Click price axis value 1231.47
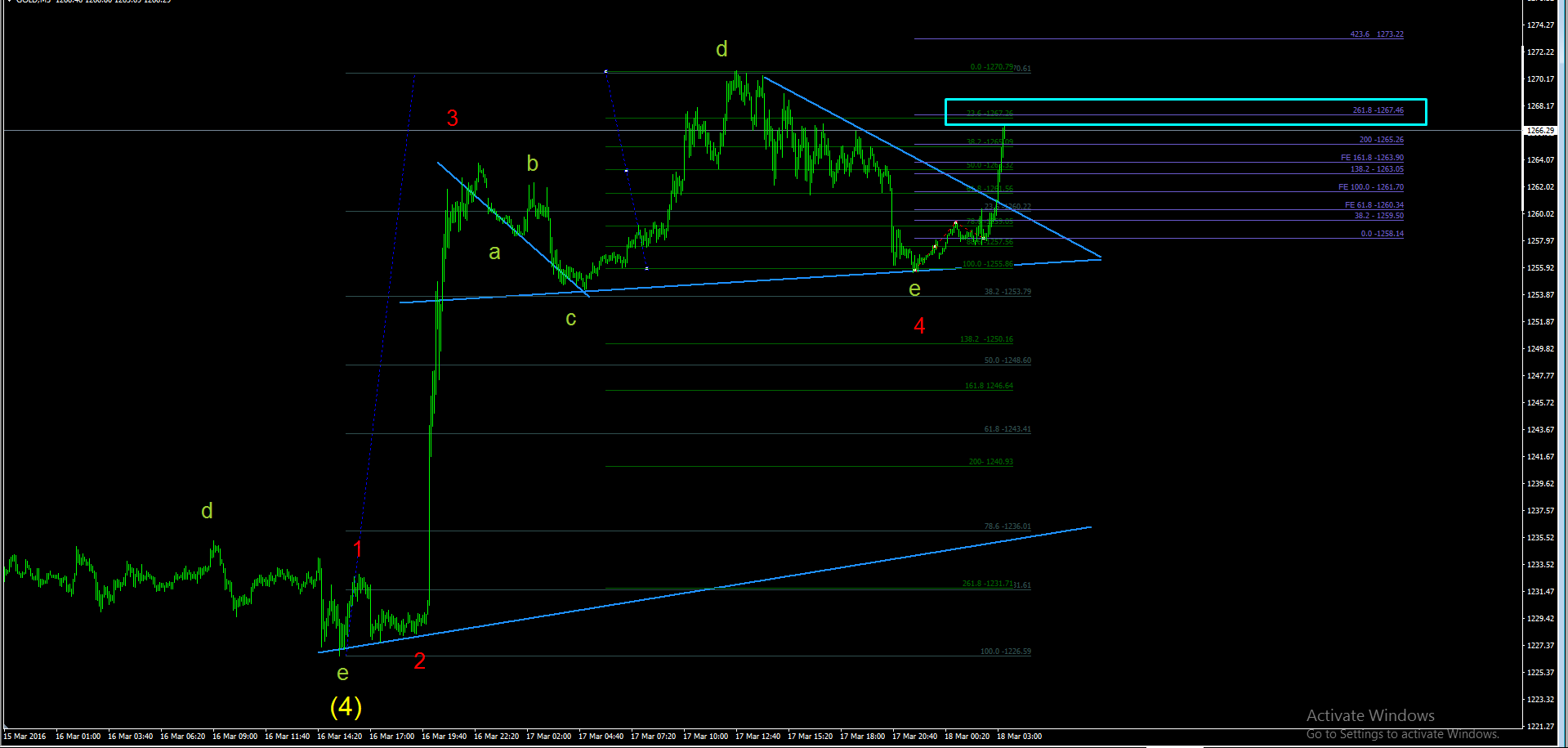 1540,592
